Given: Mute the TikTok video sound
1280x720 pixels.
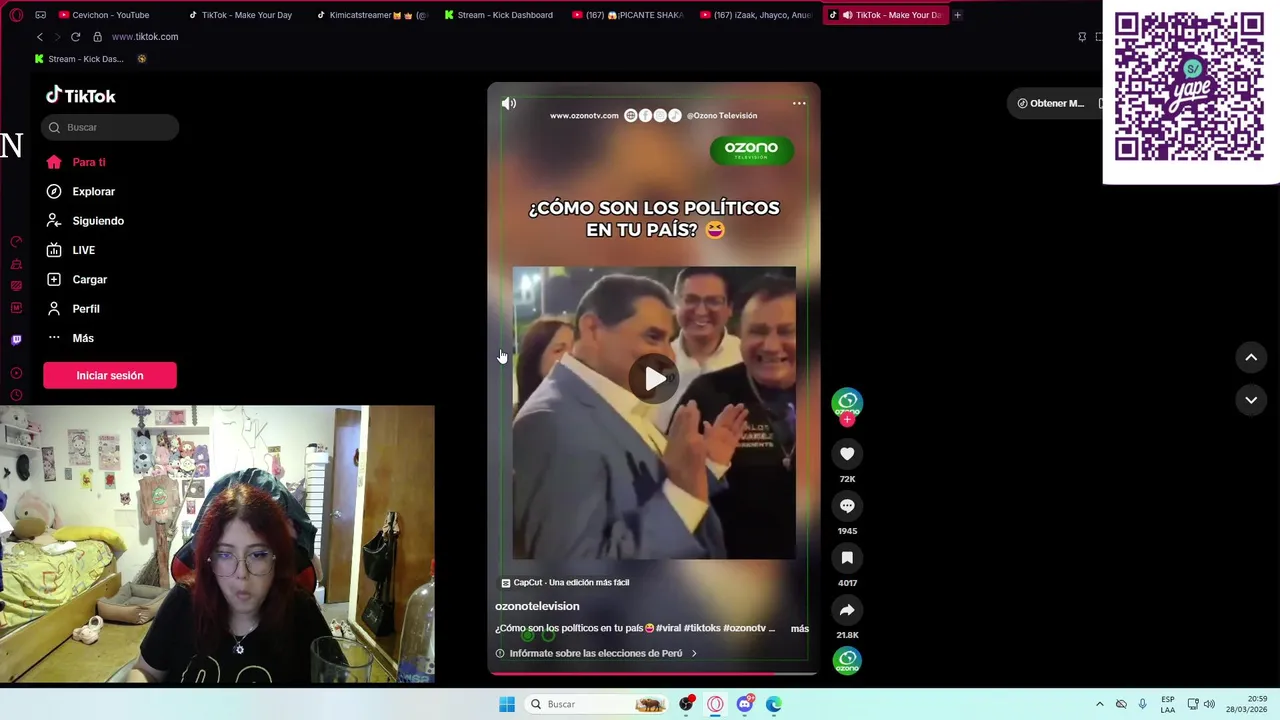Looking at the screenshot, I should point(509,103).
